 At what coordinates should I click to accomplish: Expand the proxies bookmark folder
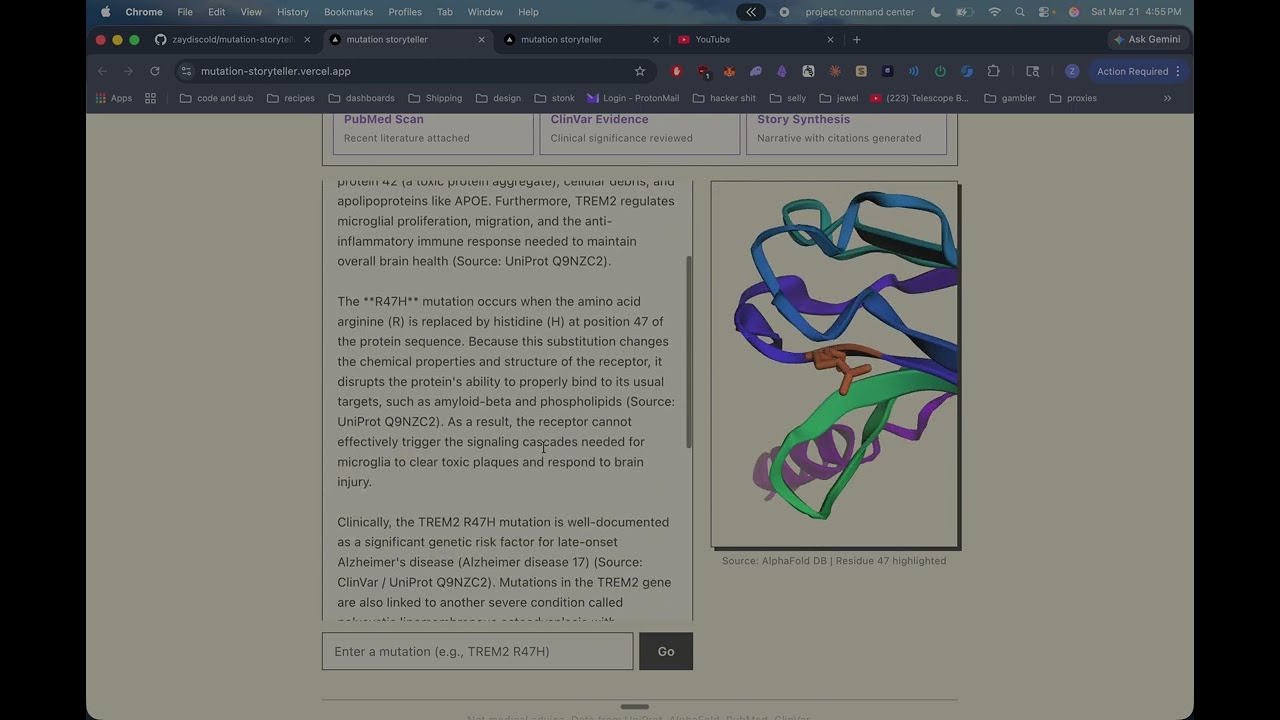coord(1073,98)
